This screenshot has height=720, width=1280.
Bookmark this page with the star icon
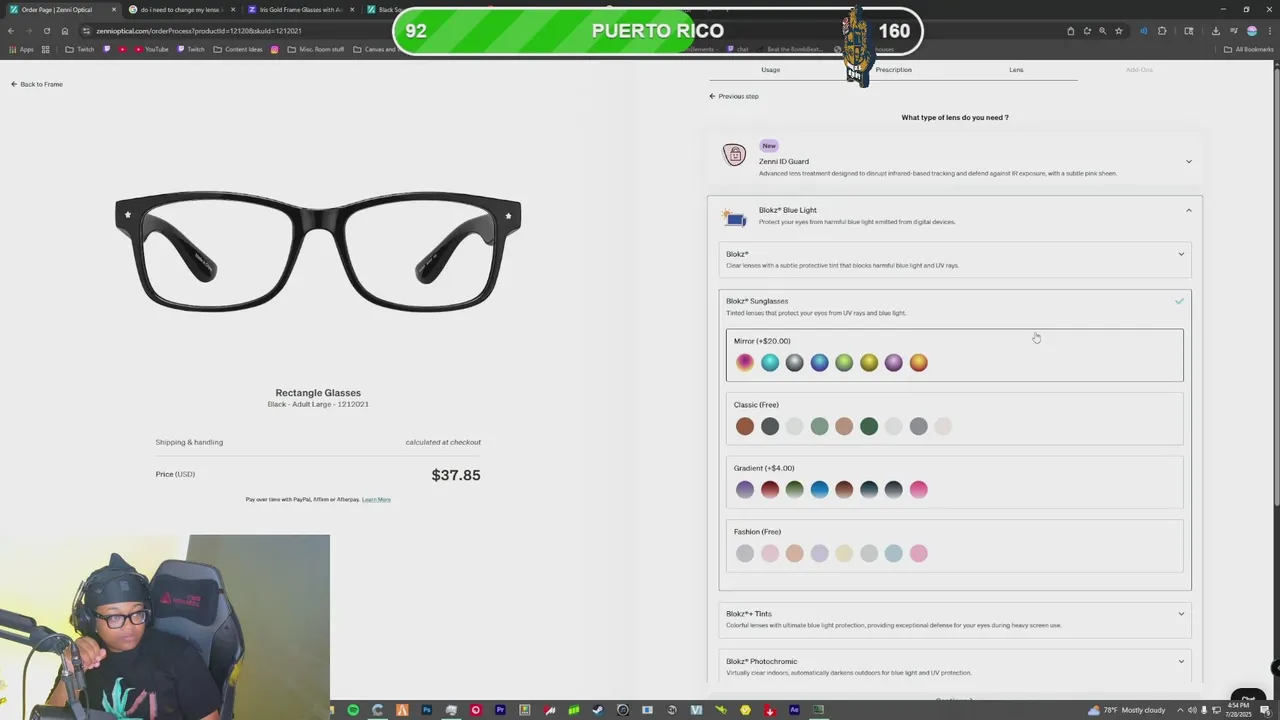(x=1119, y=31)
